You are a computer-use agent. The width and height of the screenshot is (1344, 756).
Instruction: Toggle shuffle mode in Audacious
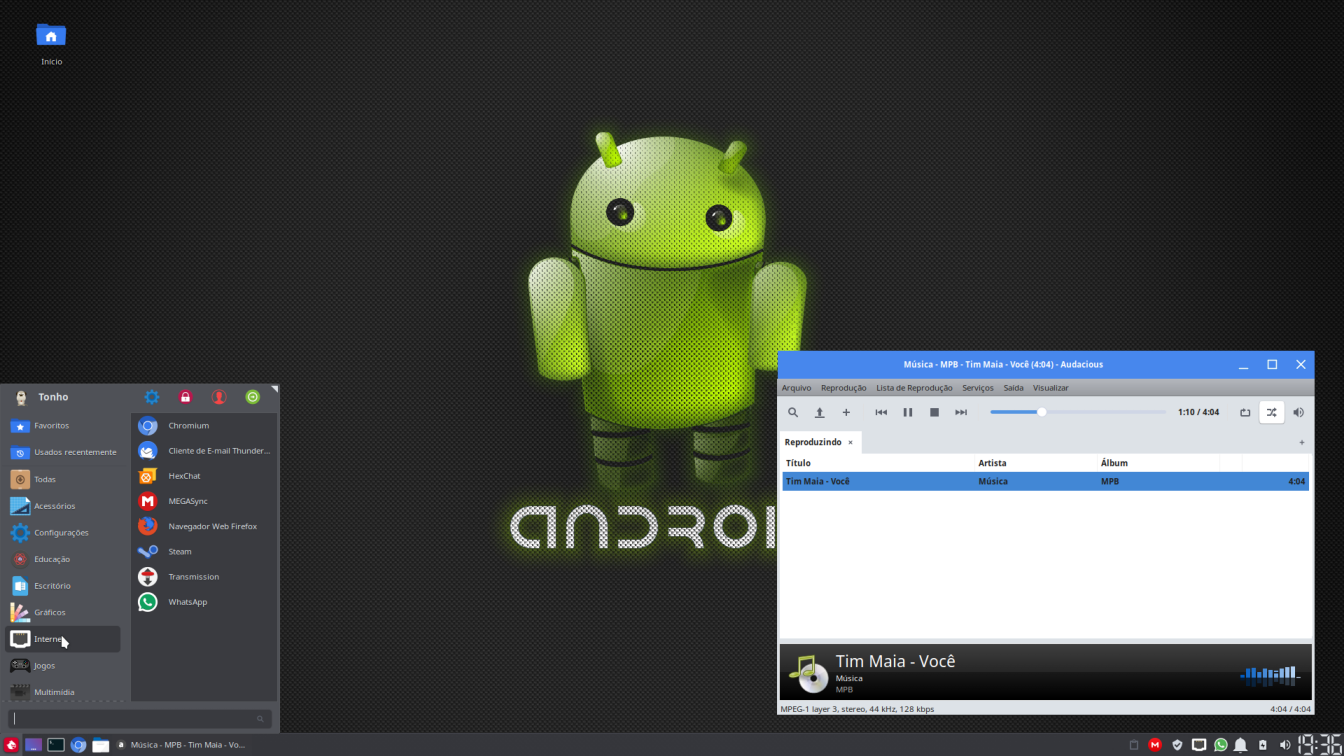1271,412
